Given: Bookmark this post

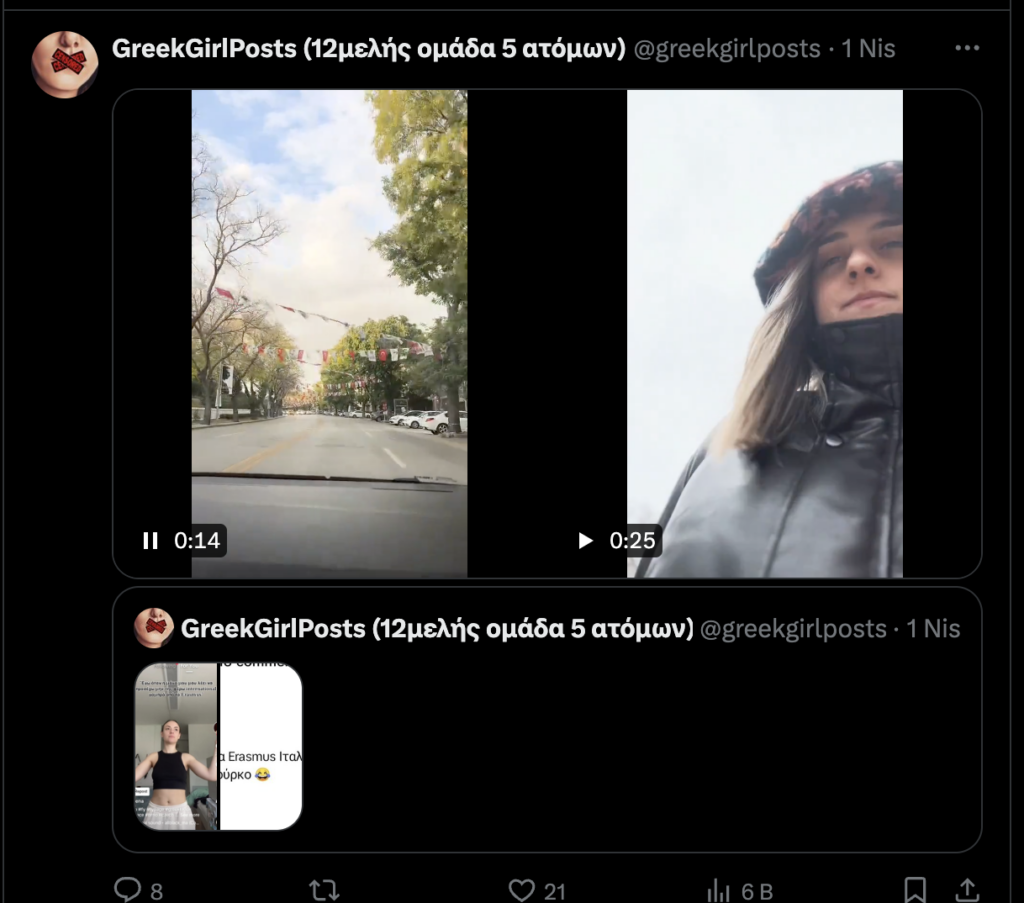Looking at the screenshot, I should tap(914, 889).
